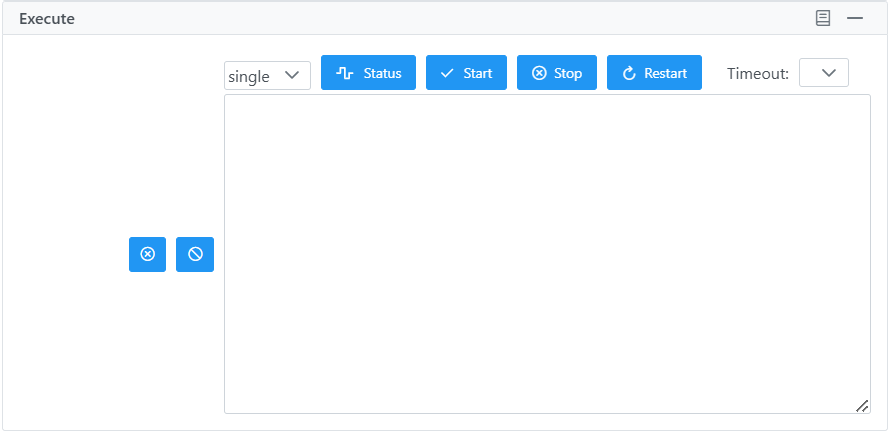Click the prohibit circle-slash icon button
The width and height of the screenshot is (894, 437).
(x=195, y=254)
